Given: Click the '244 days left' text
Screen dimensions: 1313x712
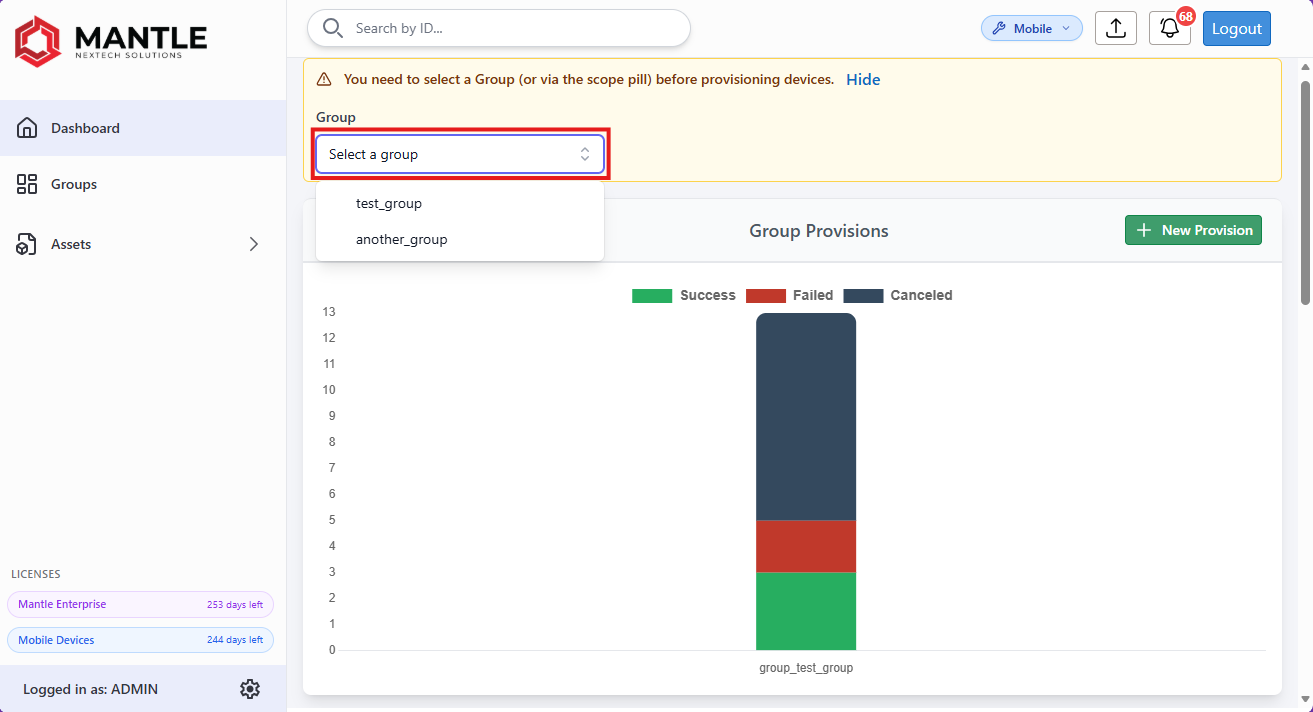Looking at the screenshot, I should coord(235,640).
